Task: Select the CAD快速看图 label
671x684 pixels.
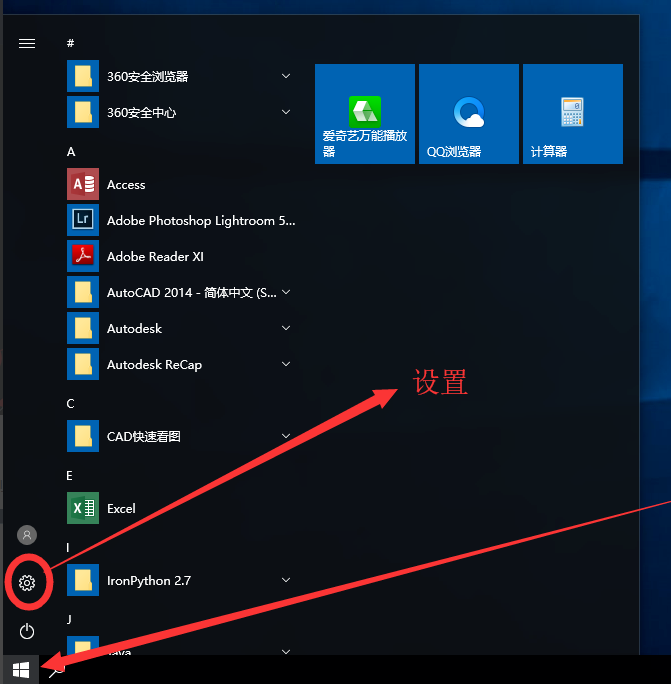Action: tap(144, 436)
